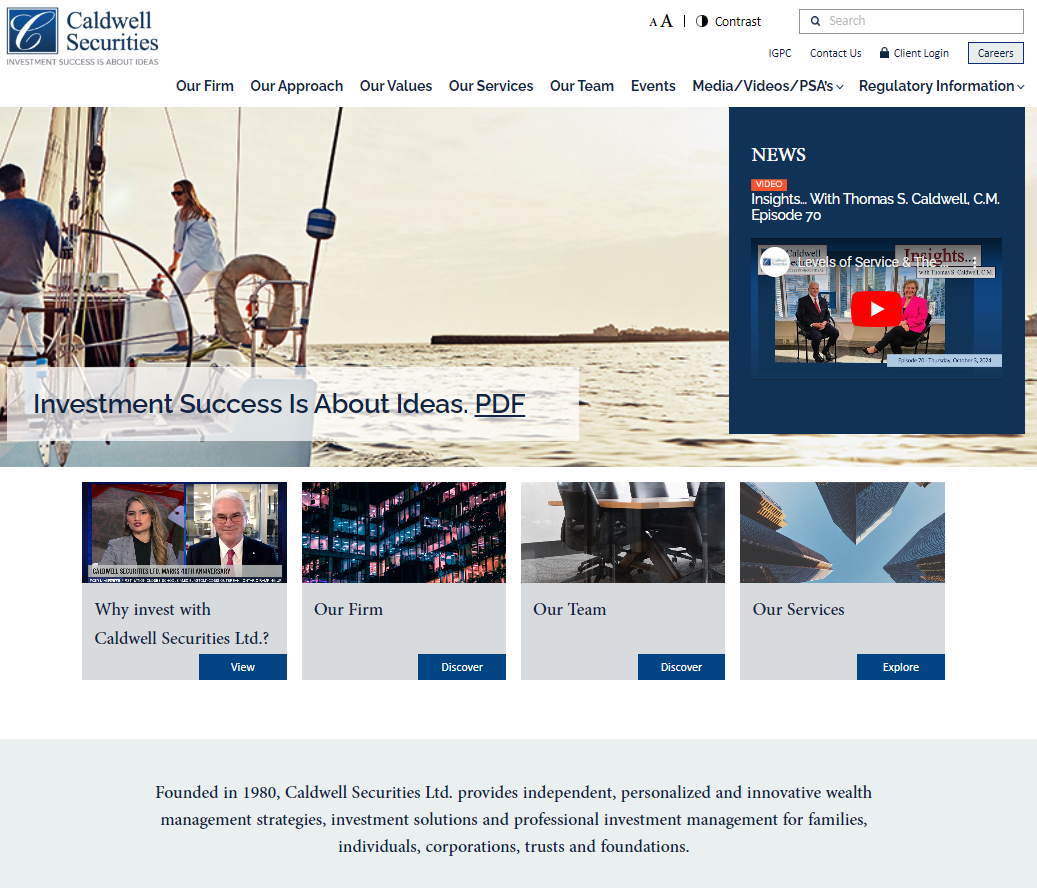Open the Our Values menu item
The height and width of the screenshot is (888, 1037).
(395, 86)
